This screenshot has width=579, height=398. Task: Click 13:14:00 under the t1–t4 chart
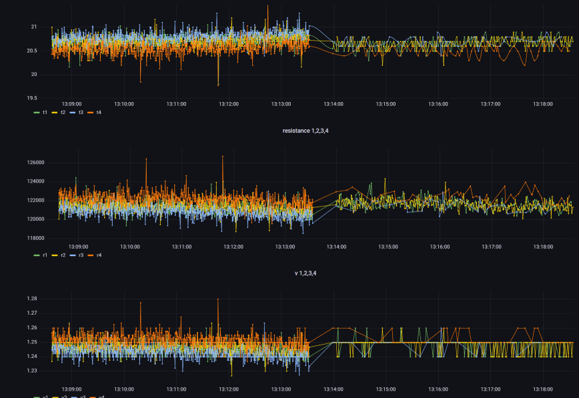point(333,104)
